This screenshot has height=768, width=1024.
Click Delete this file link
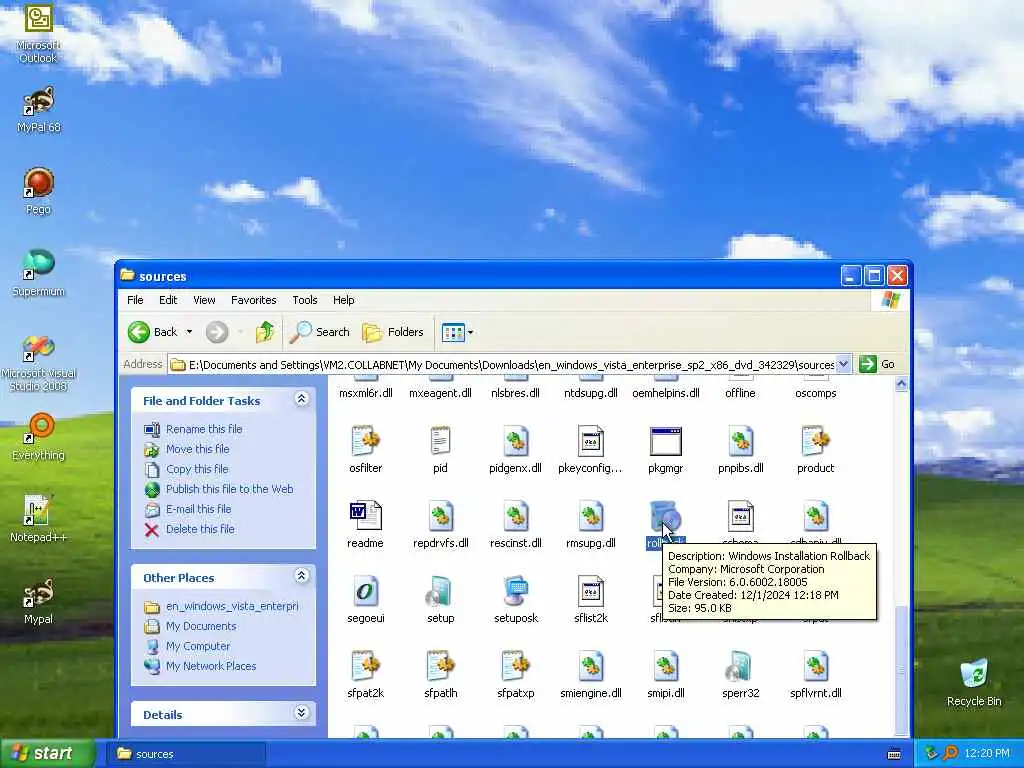click(200, 529)
